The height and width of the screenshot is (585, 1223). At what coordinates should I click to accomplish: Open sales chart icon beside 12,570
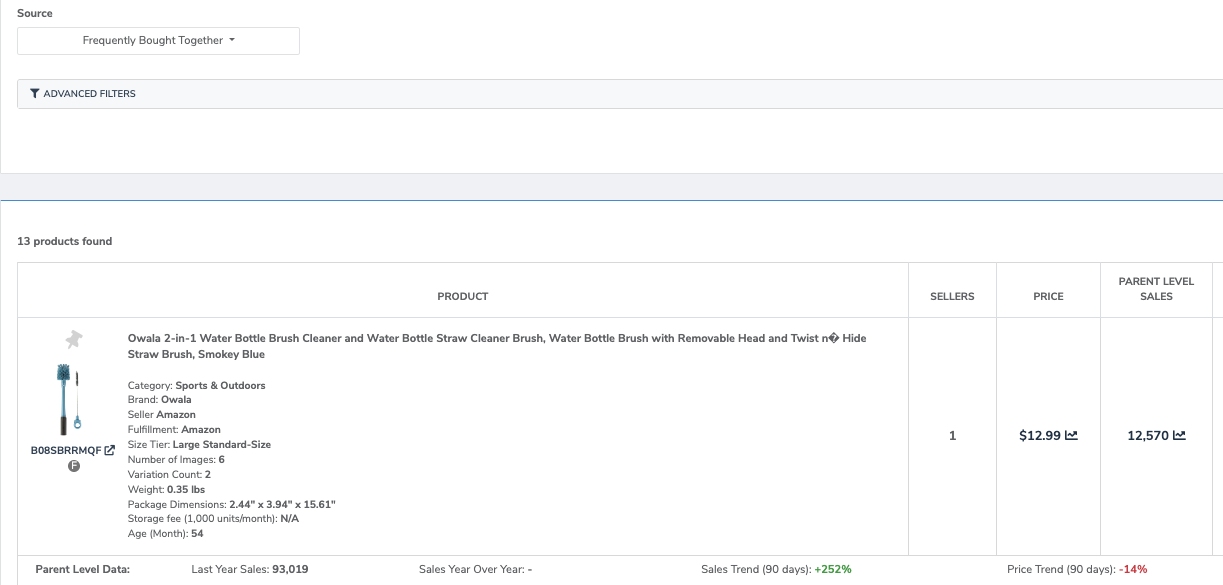[1179, 435]
